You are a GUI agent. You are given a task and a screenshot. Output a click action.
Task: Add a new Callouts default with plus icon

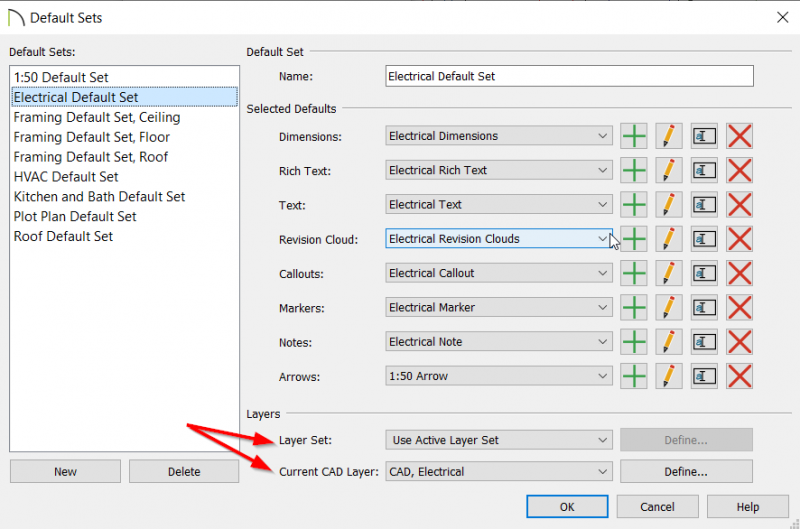click(634, 273)
